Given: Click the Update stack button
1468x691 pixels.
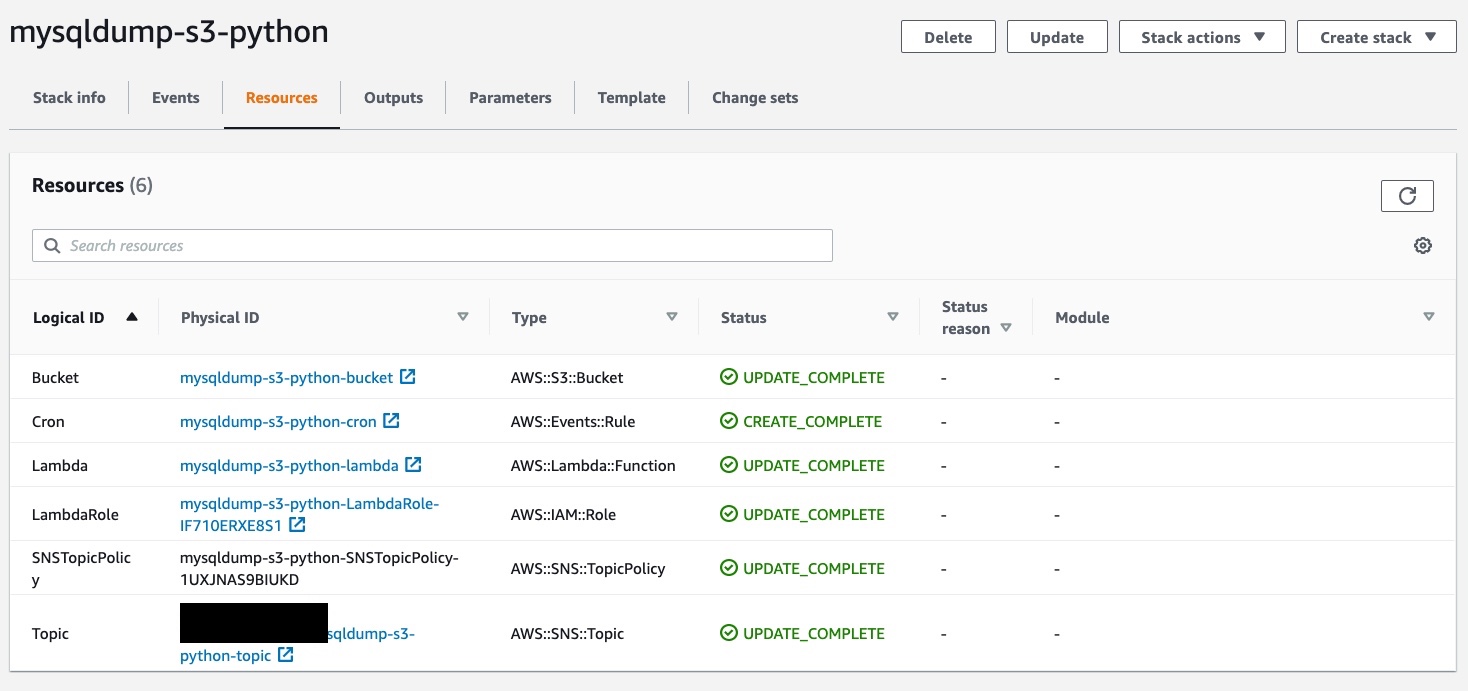Looking at the screenshot, I should (x=1057, y=37).
